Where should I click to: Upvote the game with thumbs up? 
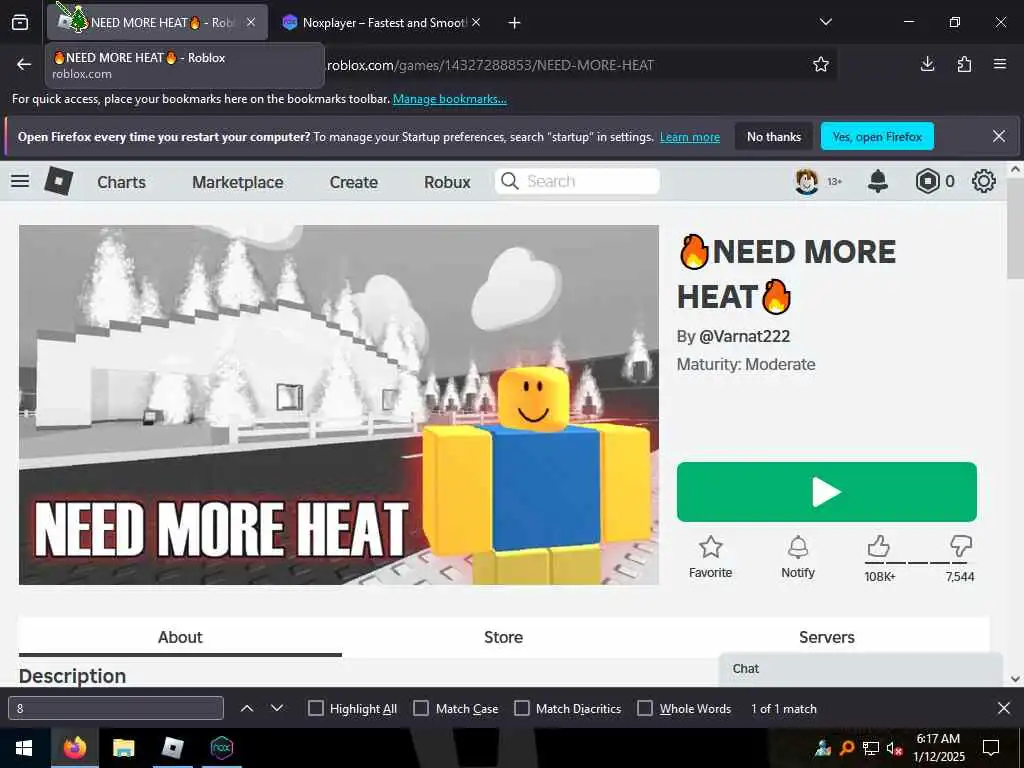[879, 546]
